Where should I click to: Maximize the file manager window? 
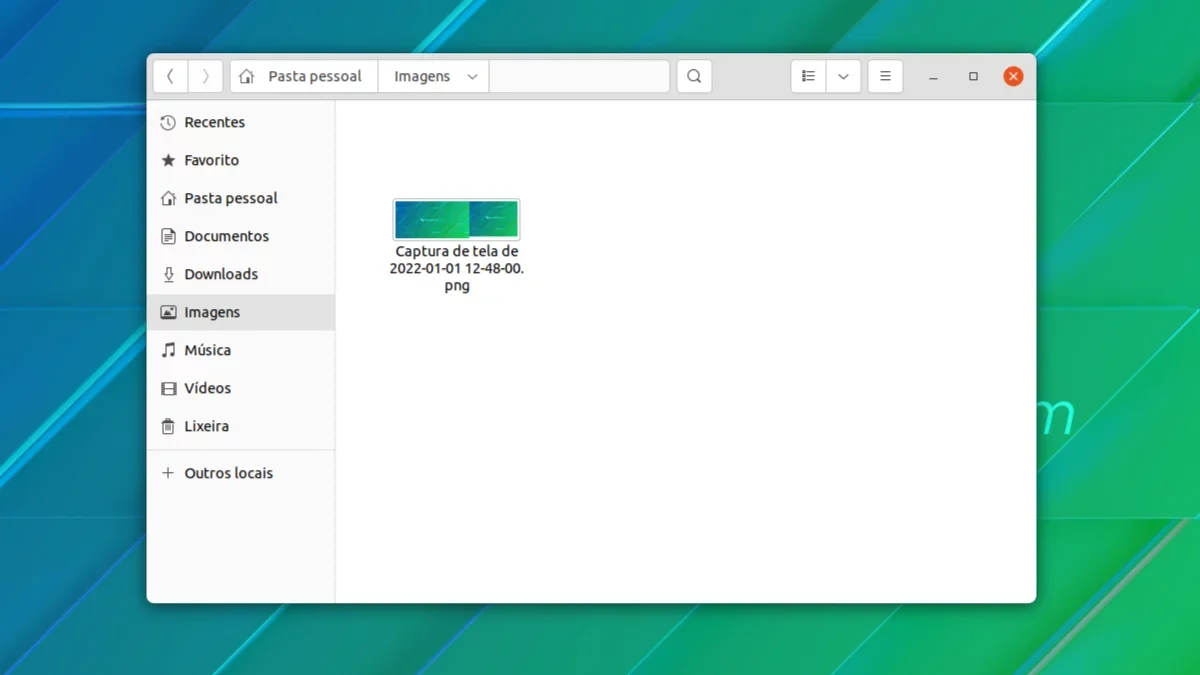[973, 76]
